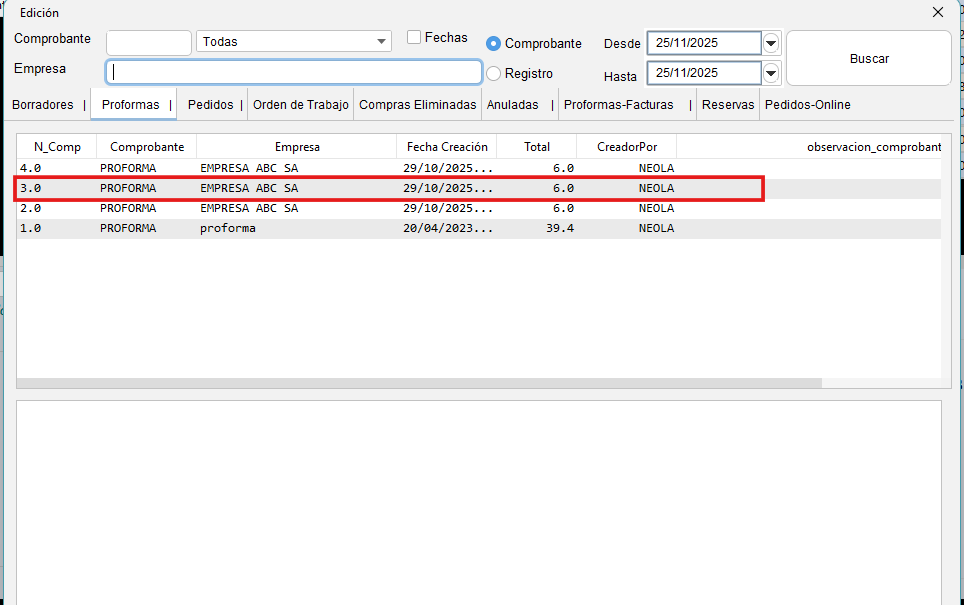Click the table's horizontal scrollbar

419,383
